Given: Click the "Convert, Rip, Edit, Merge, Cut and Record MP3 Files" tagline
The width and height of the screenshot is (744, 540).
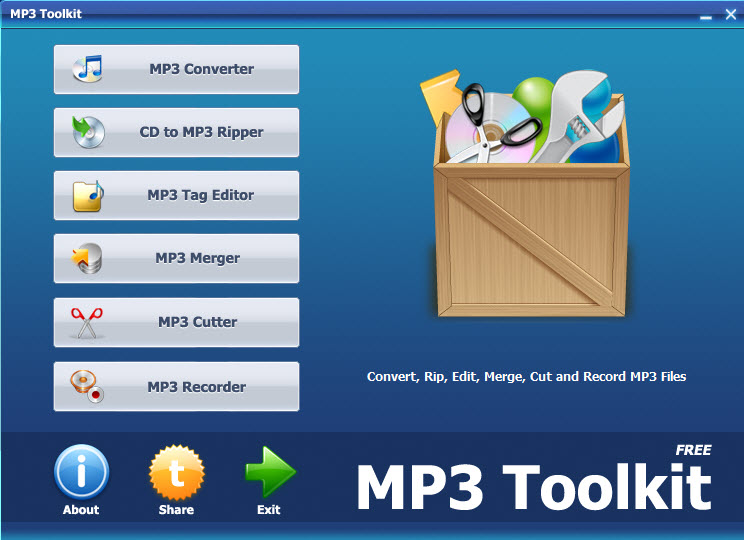Looking at the screenshot, I should 526,377.
